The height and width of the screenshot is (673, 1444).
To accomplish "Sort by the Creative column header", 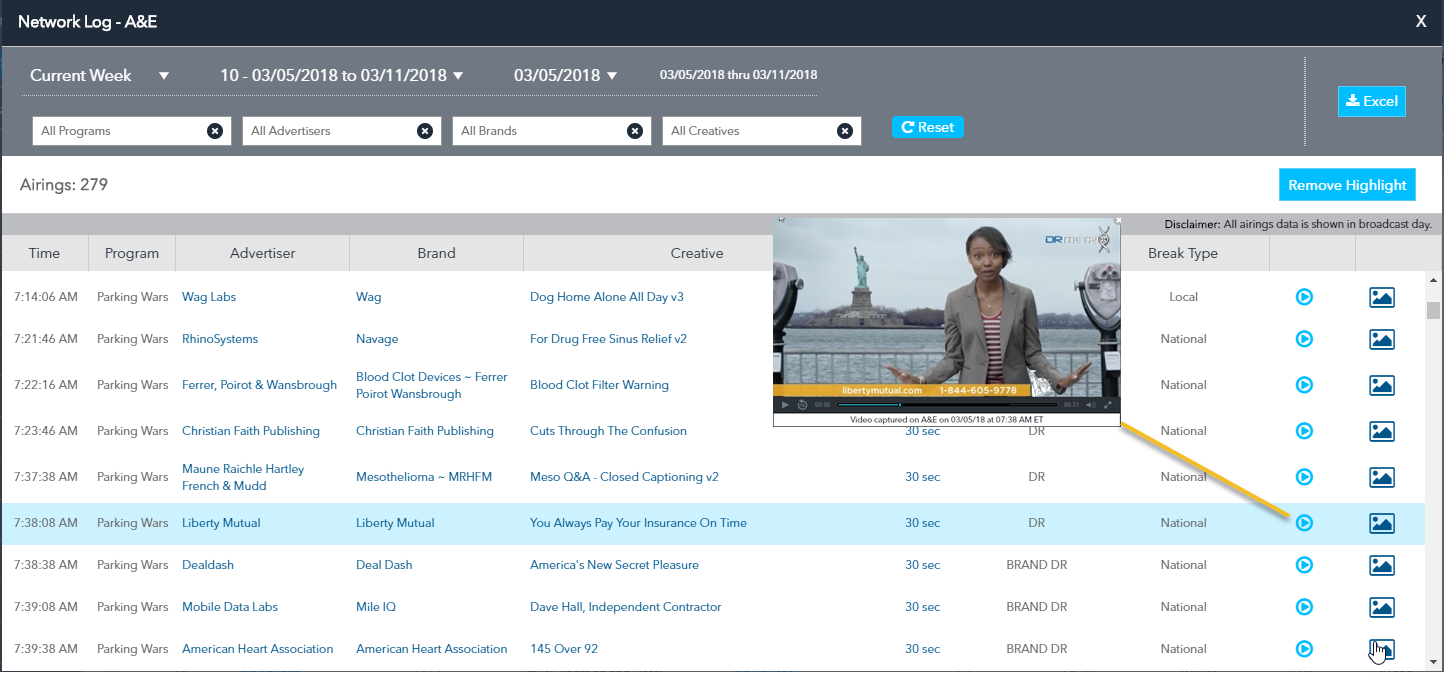I will [x=696, y=253].
